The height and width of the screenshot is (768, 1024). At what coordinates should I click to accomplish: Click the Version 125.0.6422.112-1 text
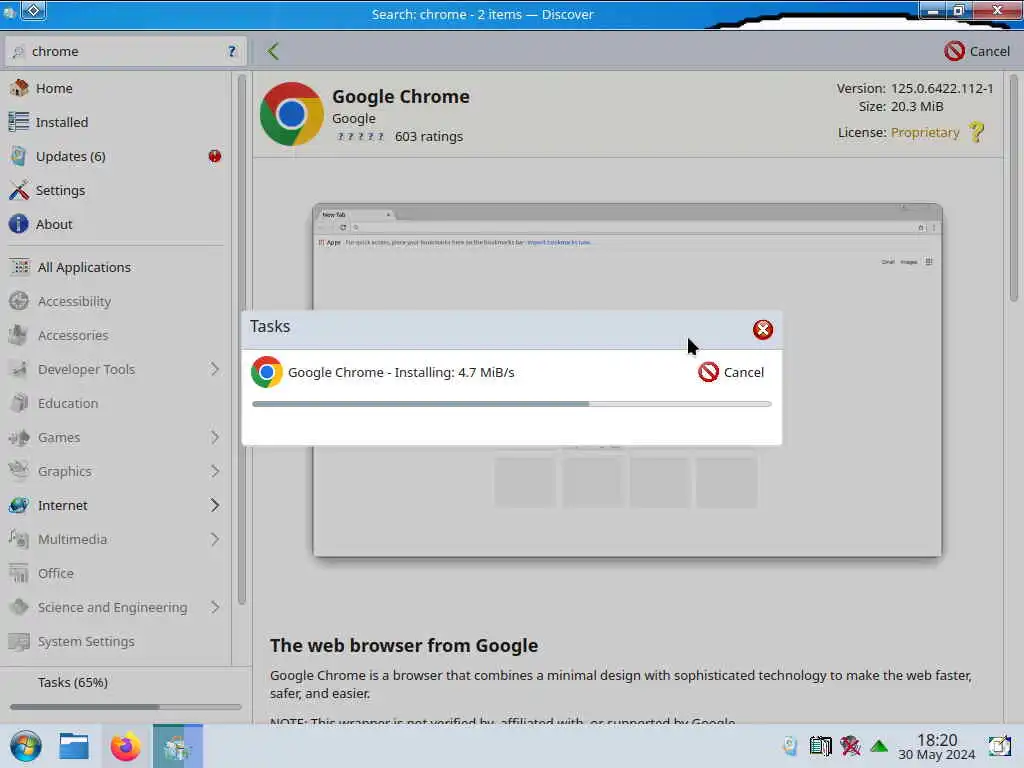915,88
